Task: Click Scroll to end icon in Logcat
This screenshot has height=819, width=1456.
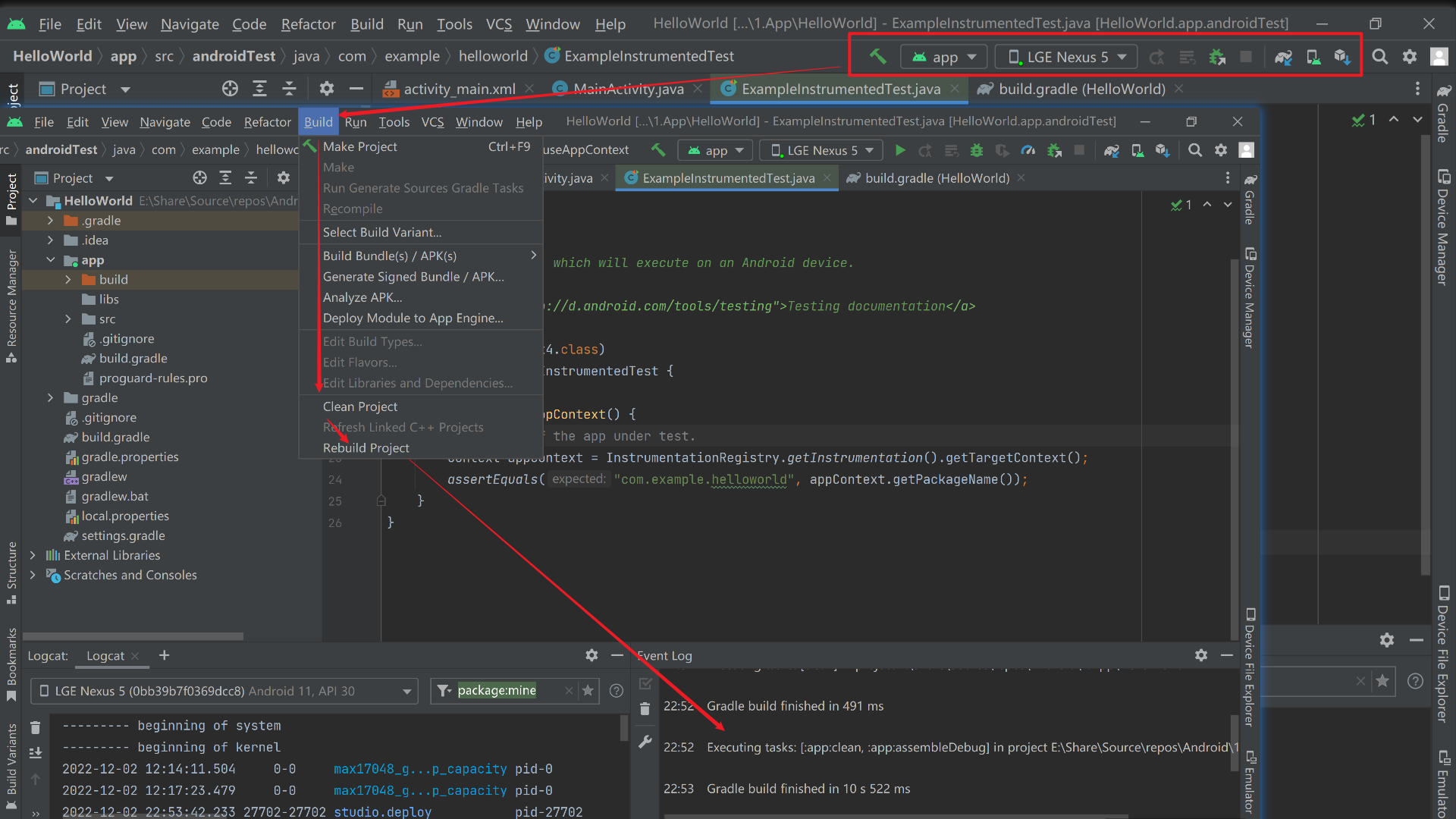Action: click(x=36, y=752)
